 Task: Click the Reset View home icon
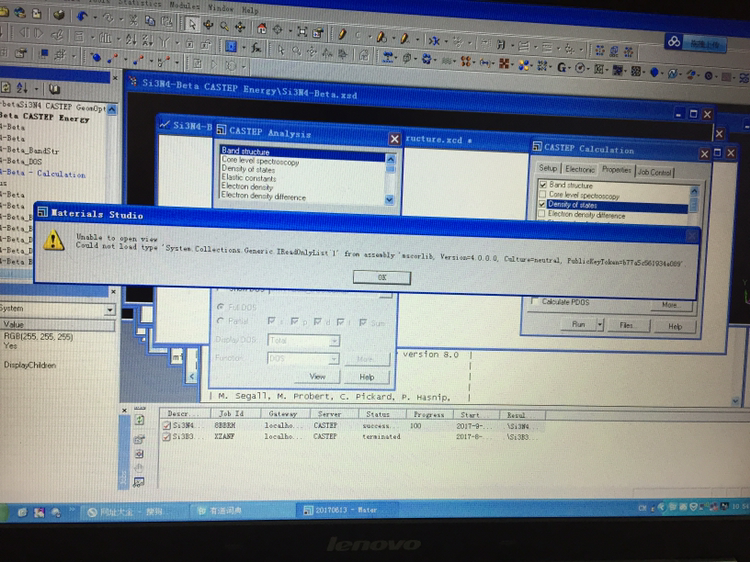pos(262,28)
